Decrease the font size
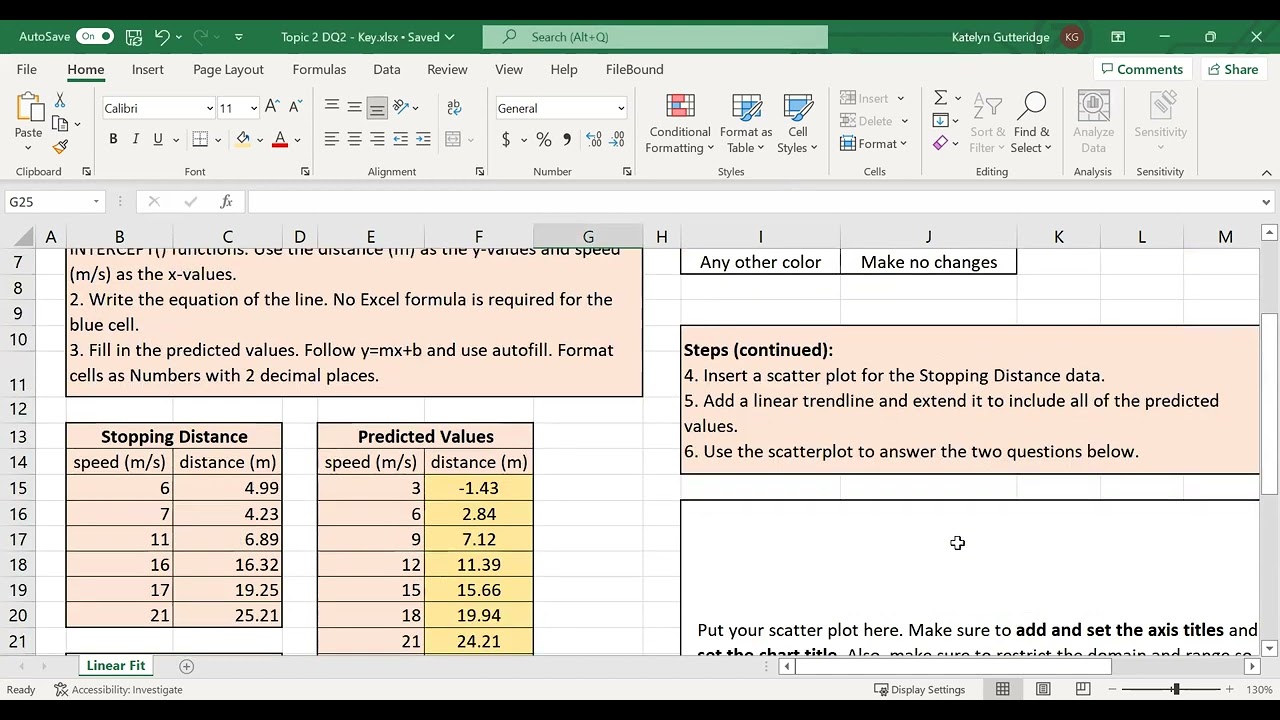 tap(295, 108)
